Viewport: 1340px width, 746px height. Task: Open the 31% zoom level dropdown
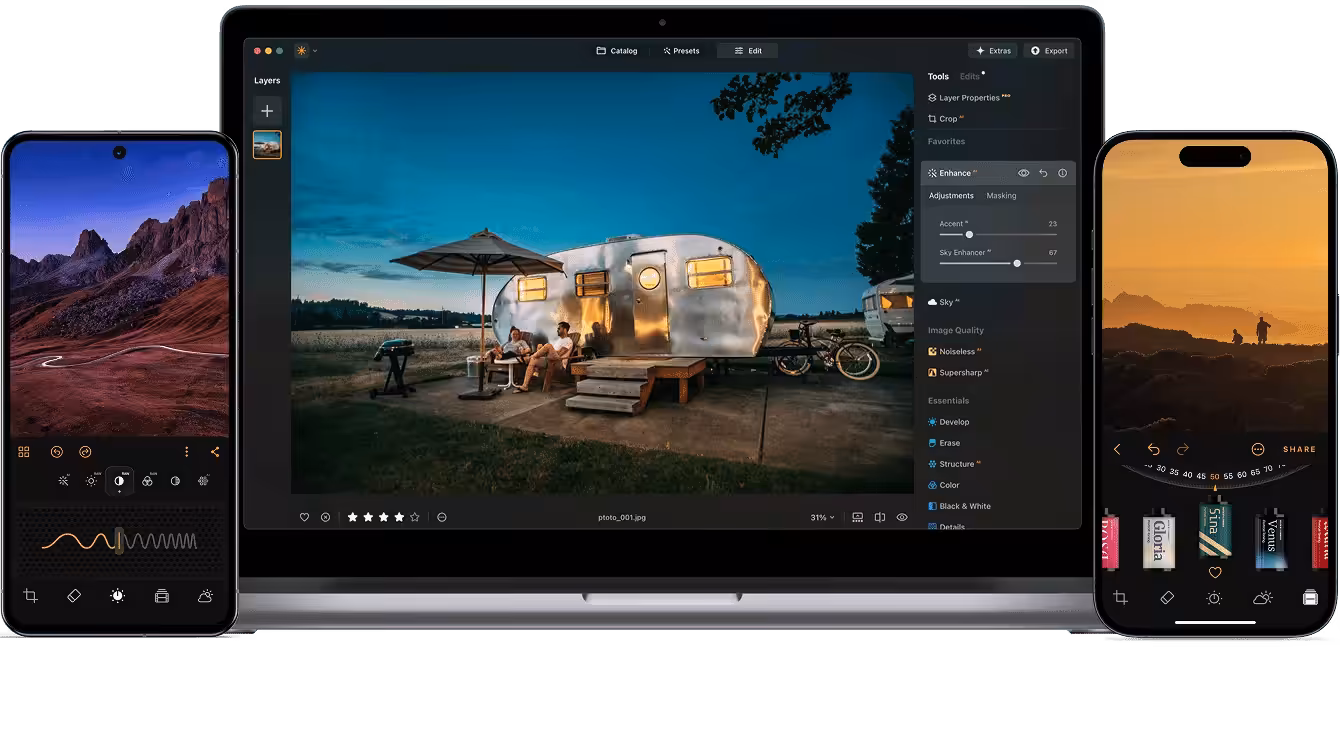pos(820,517)
